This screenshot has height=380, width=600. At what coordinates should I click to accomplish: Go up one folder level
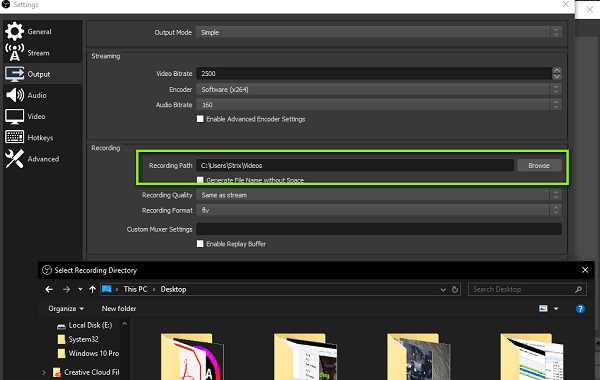coord(92,289)
